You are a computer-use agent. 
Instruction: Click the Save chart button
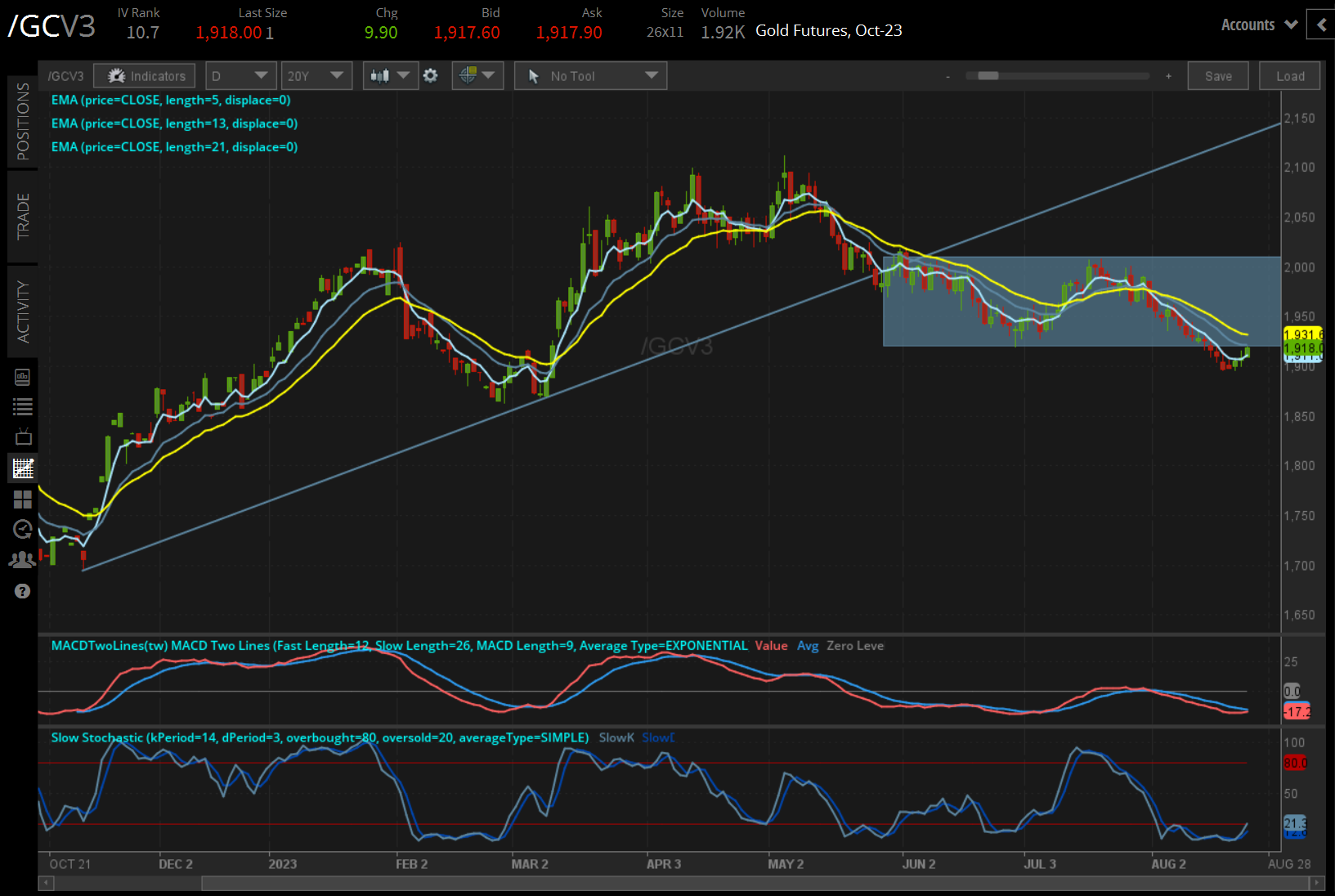1218,76
